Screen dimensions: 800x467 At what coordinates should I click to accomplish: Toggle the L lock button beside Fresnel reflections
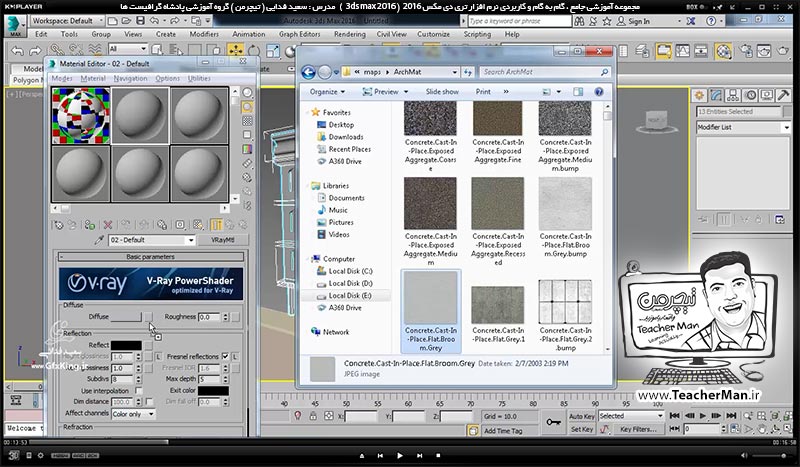(235, 356)
